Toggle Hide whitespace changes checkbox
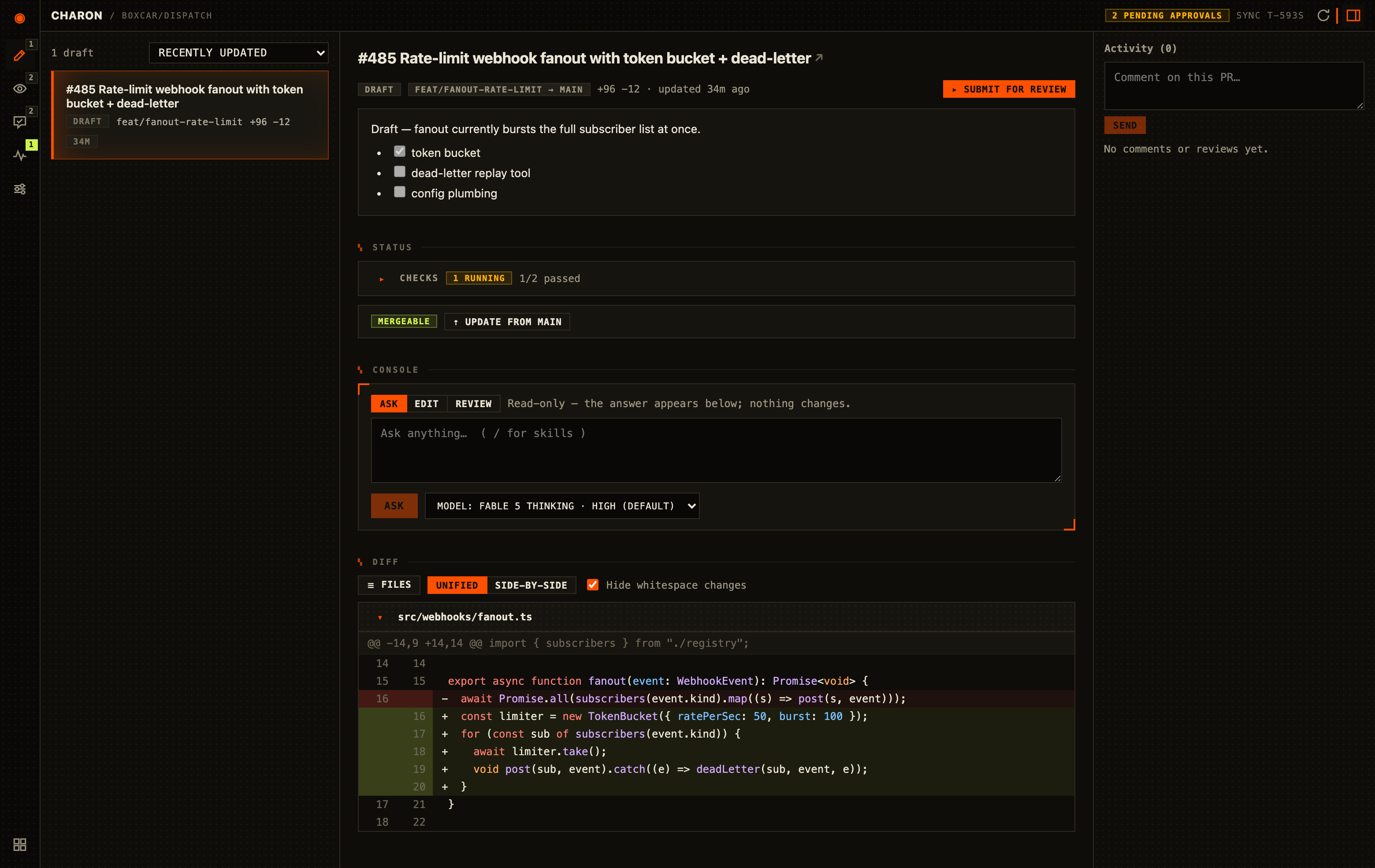The image size is (1375, 868). coord(593,585)
